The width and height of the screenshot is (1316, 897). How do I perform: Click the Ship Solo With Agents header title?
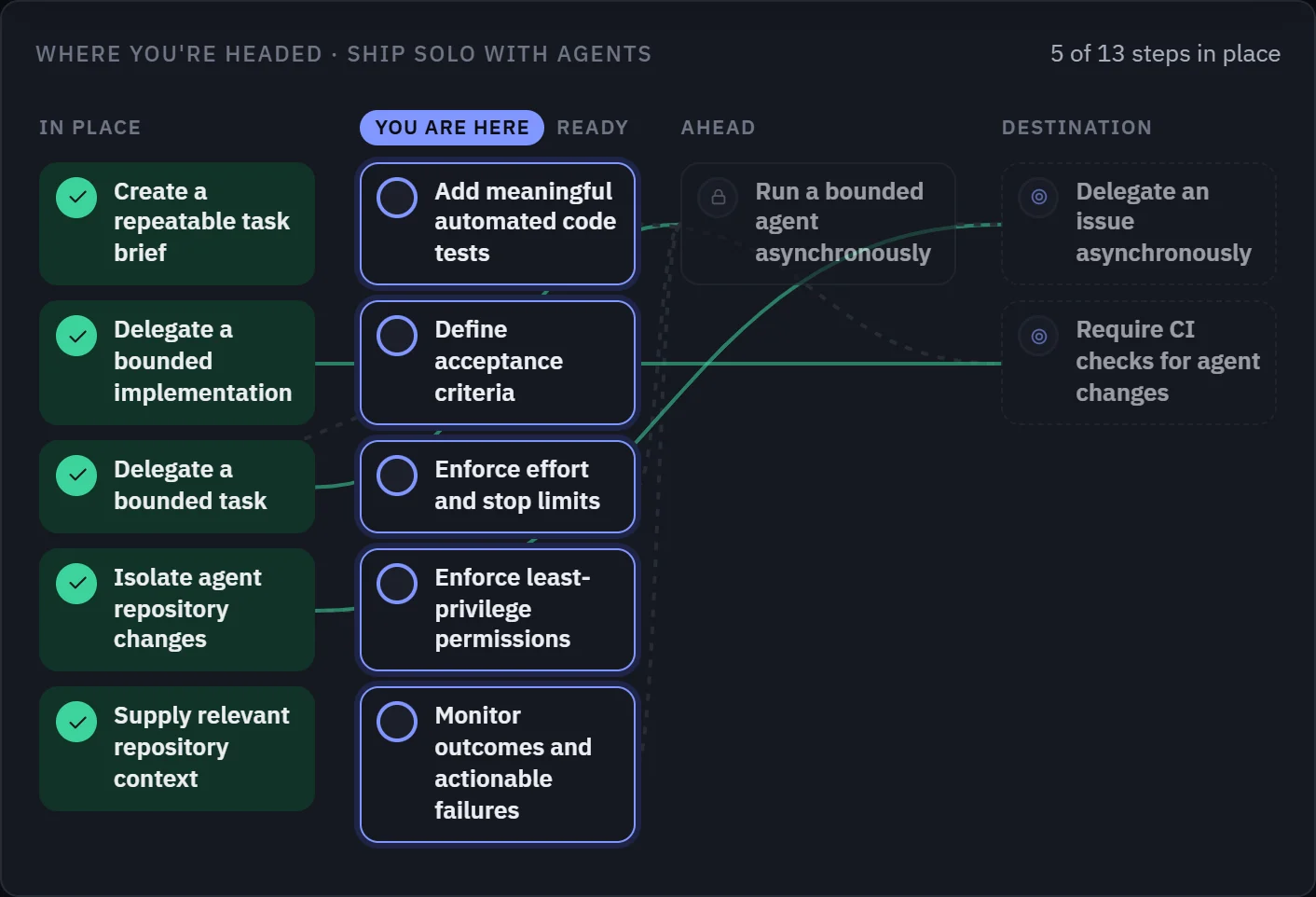[x=344, y=54]
